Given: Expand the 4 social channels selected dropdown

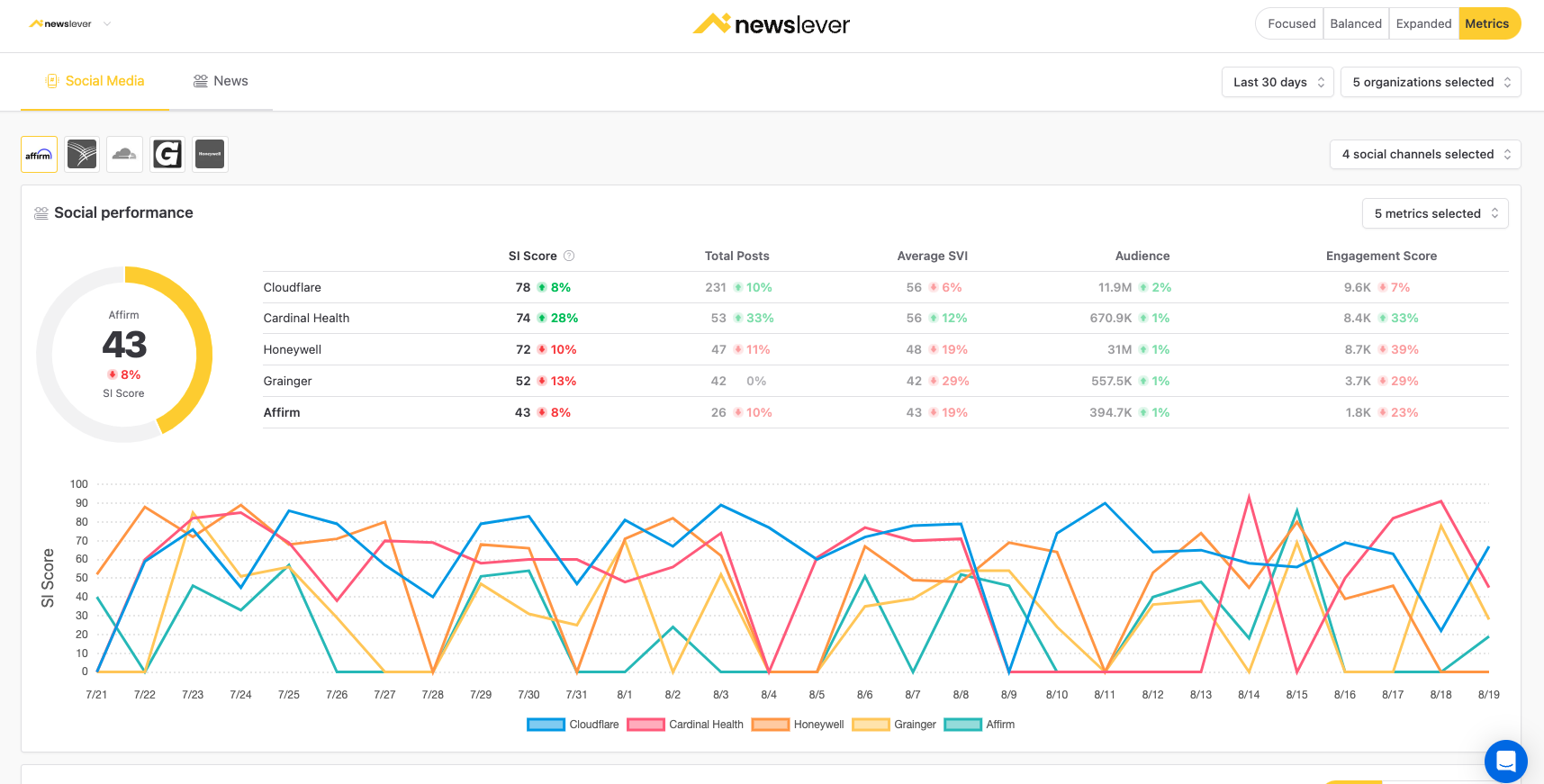Looking at the screenshot, I should pyautogui.click(x=1425, y=155).
